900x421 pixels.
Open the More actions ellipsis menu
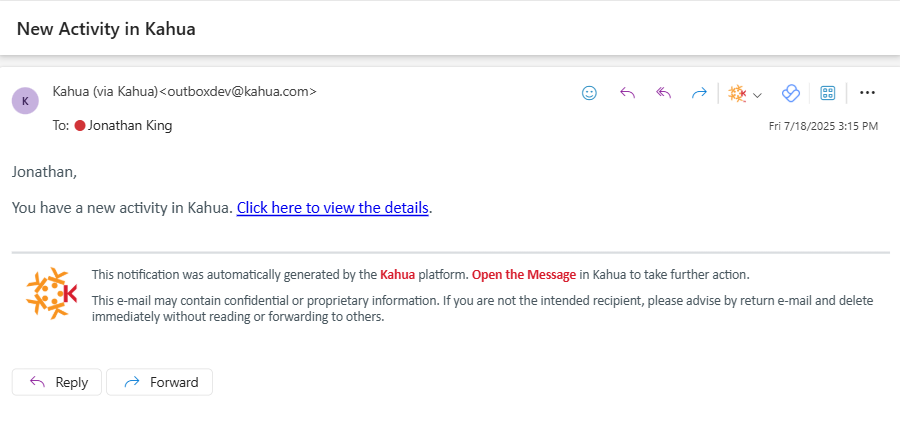867,93
